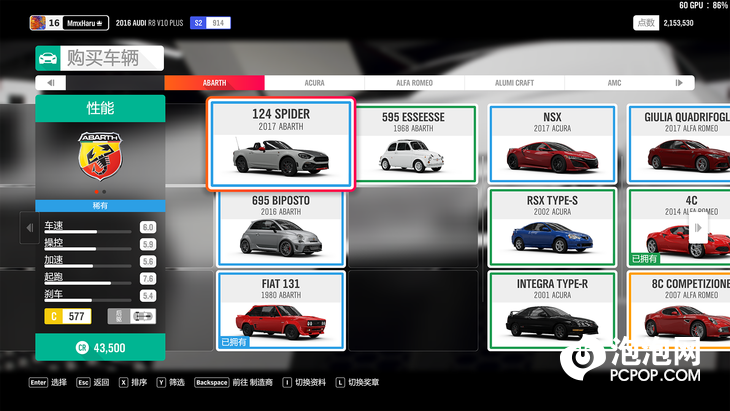Choose the 695 Biposto 2016 Abarth card
The height and width of the screenshot is (411, 730).
point(281,228)
